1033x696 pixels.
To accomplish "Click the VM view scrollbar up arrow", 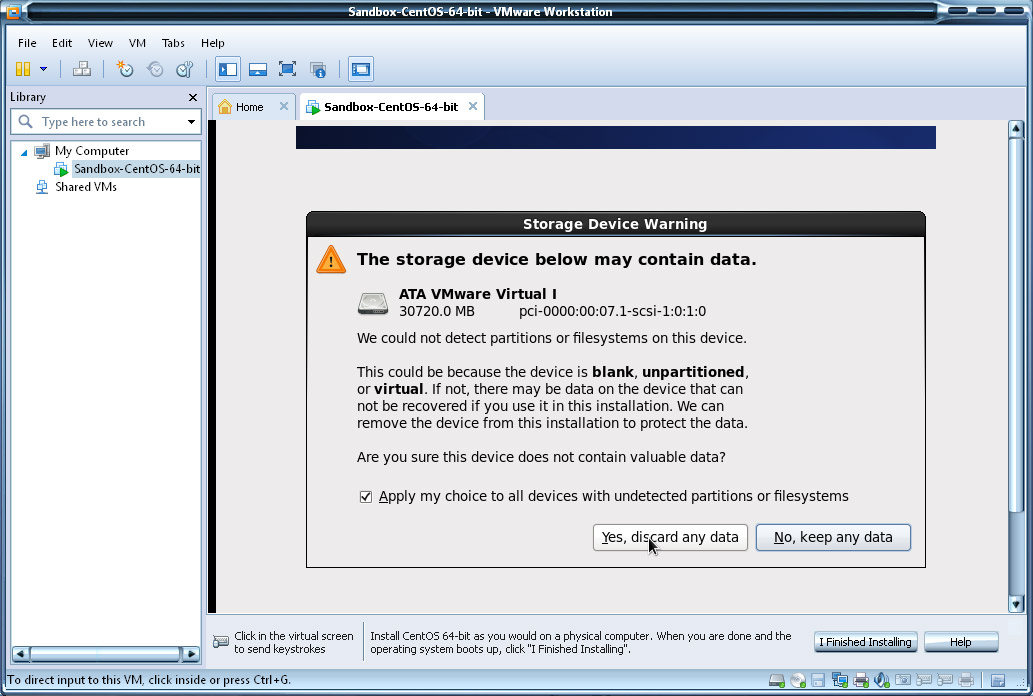I will click(1016, 129).
